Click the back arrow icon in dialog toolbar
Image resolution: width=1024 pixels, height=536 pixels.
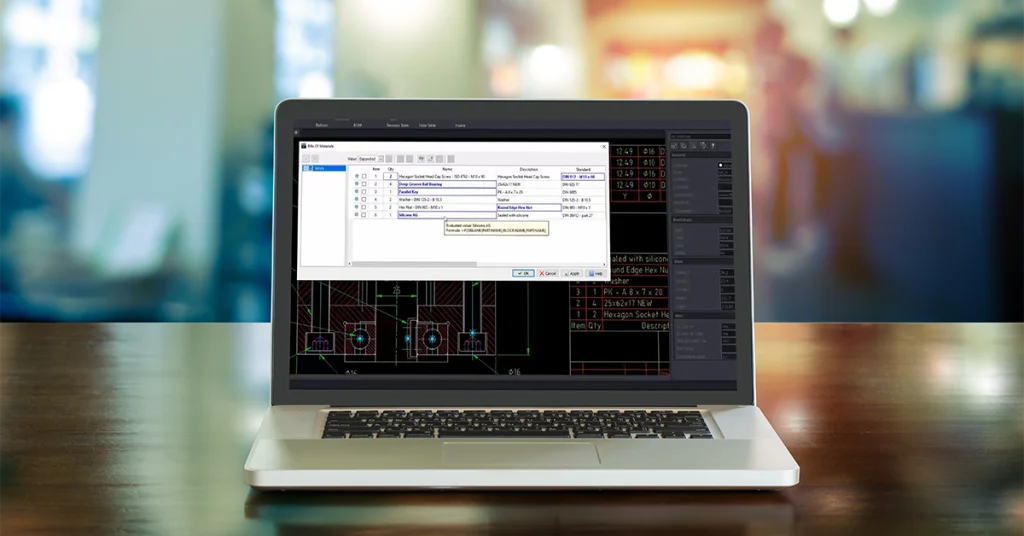point(306,158)
